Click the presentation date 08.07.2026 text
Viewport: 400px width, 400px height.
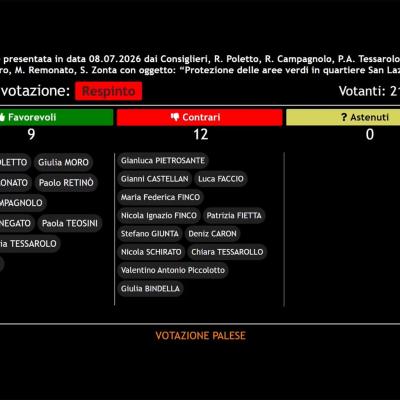(x=116, y=59)
